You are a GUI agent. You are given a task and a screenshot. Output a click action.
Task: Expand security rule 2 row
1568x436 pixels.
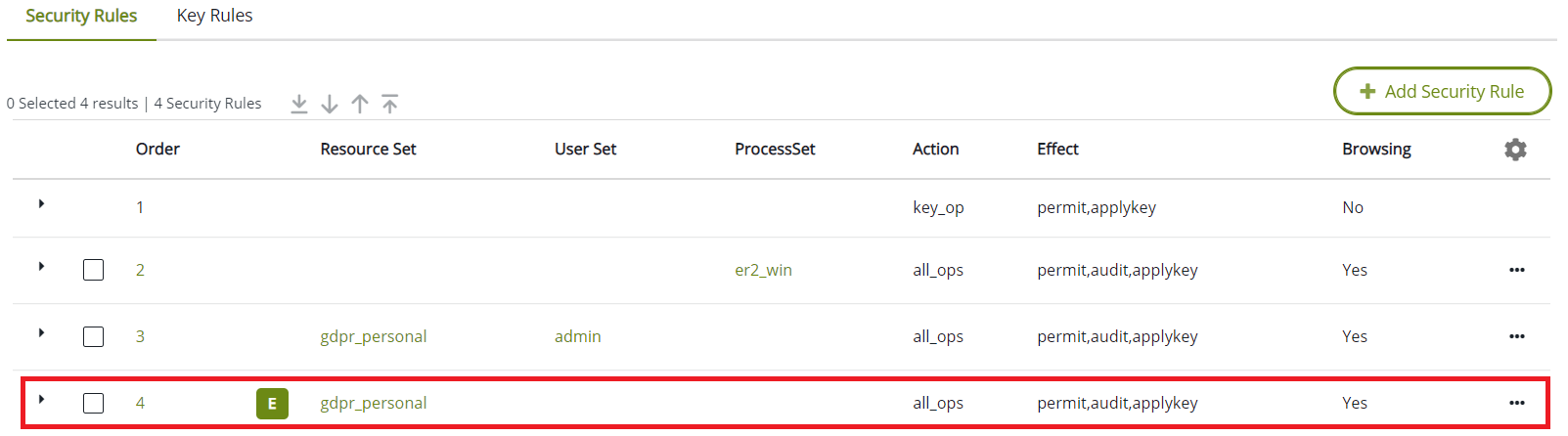click(x=41, y=266)
